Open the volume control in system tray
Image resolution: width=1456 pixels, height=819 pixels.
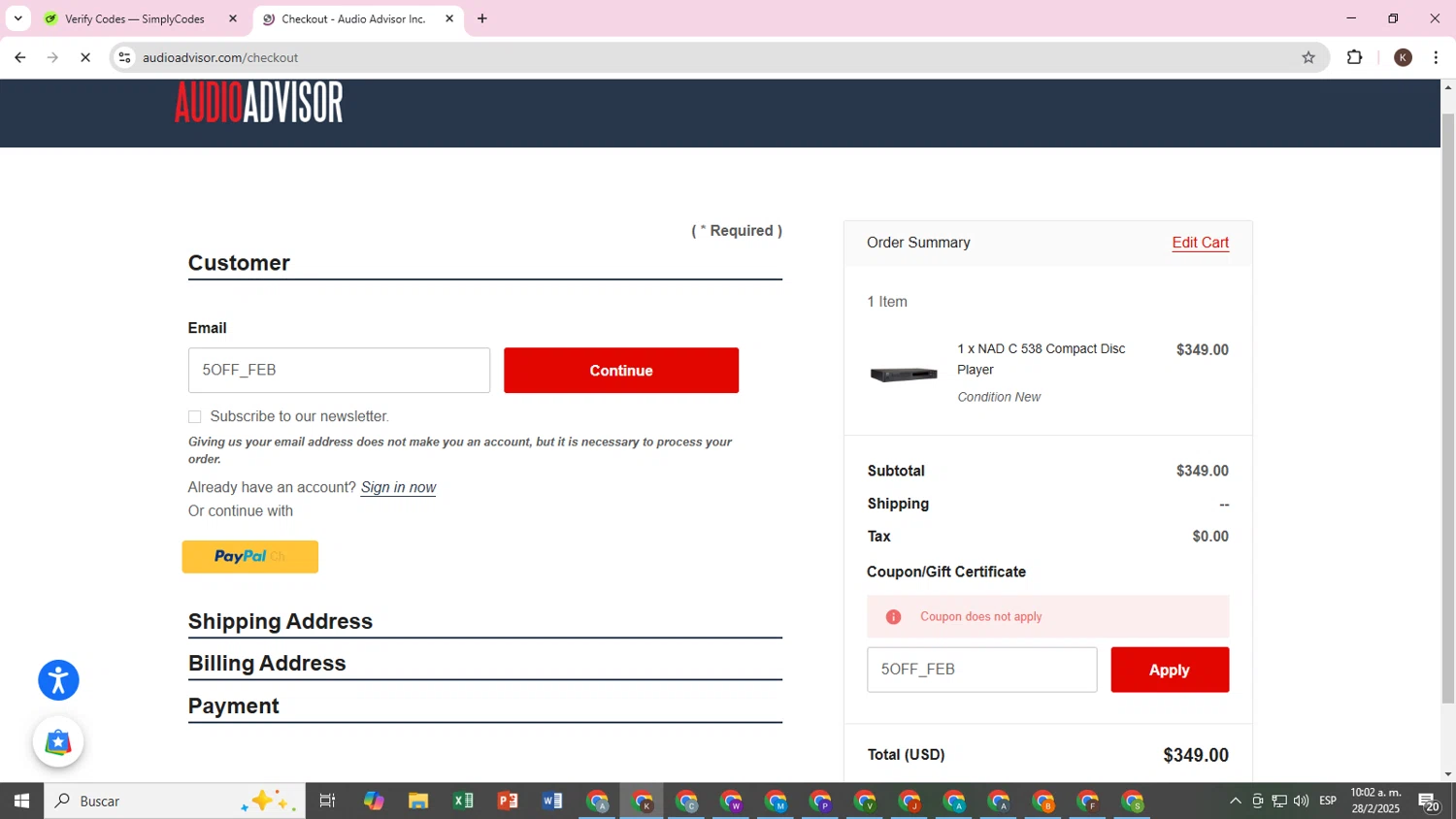1302,801
